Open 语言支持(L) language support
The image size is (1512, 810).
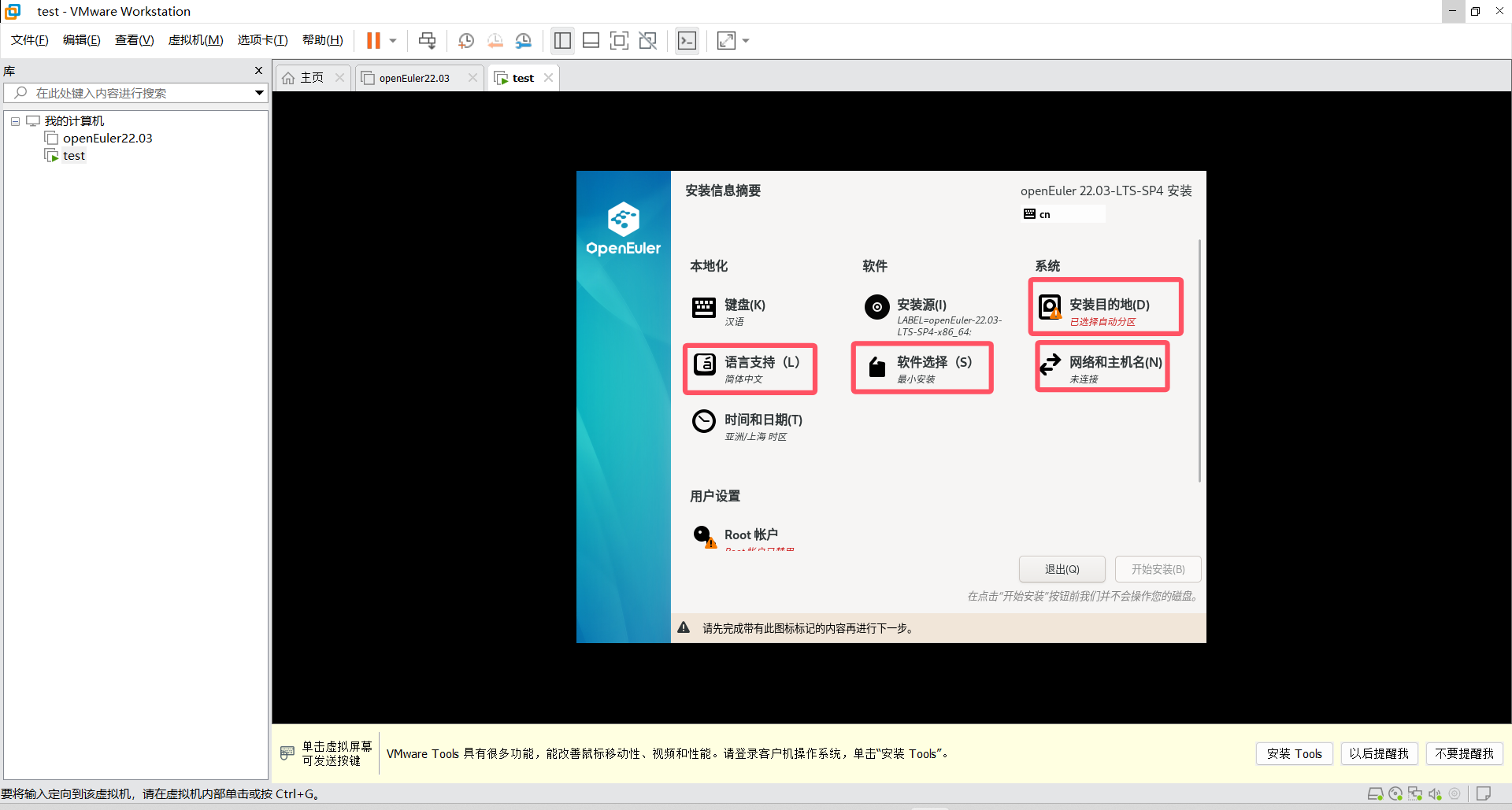pyautogui.click(x=747, y=368)
